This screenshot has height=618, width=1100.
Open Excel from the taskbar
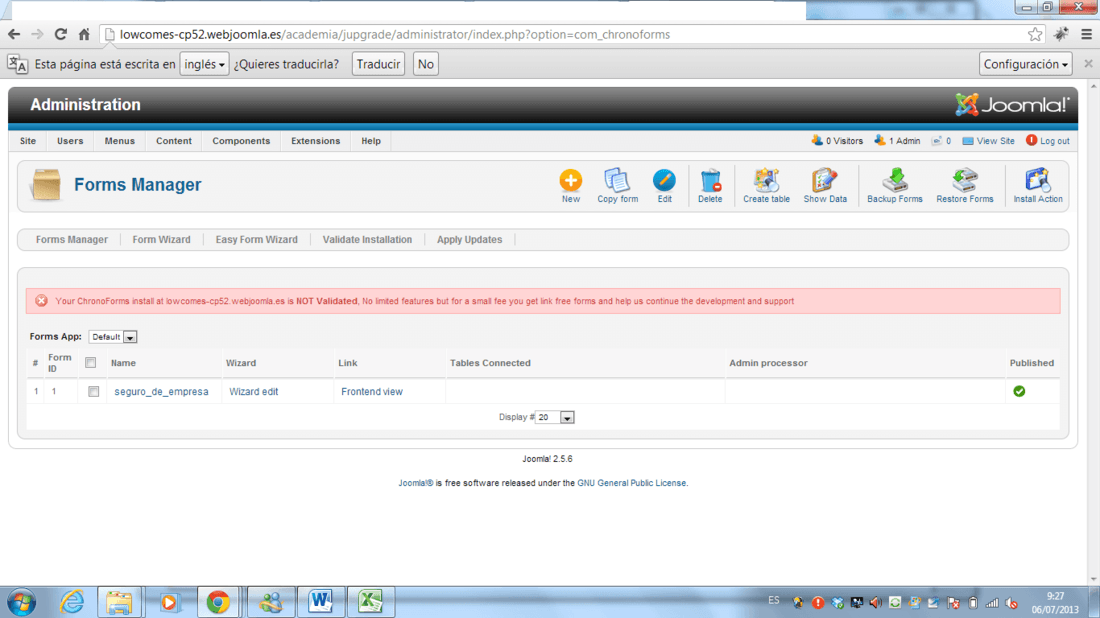[x=370, y=603]
